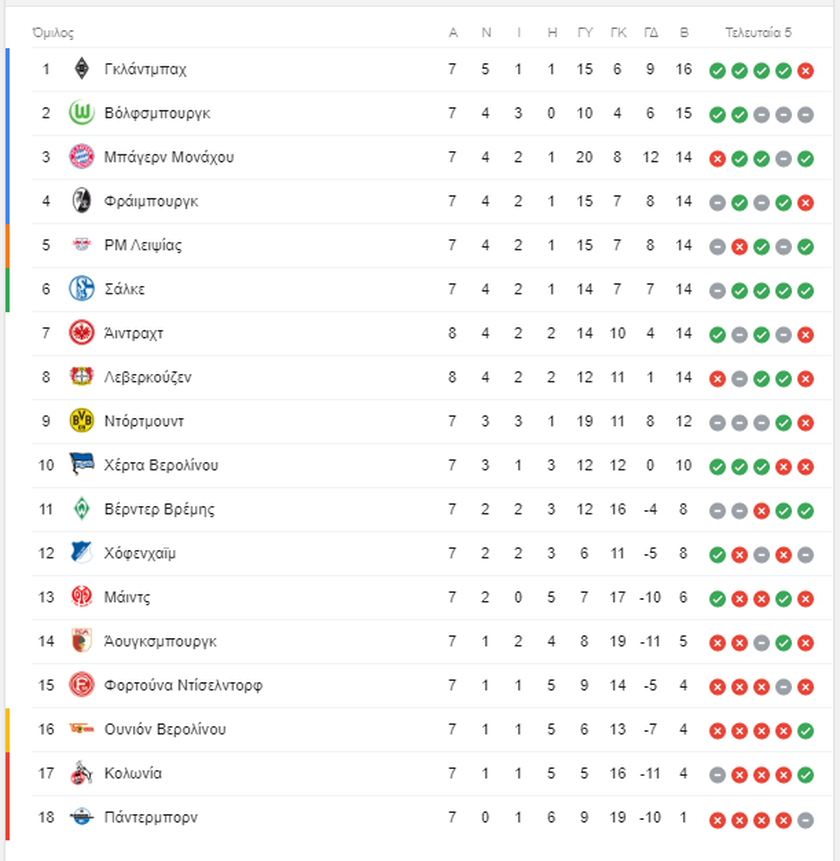Click Γκλάντμπαχ's most recent loss indicator
The height and width of the screenshot is (861, 840).
805,70
